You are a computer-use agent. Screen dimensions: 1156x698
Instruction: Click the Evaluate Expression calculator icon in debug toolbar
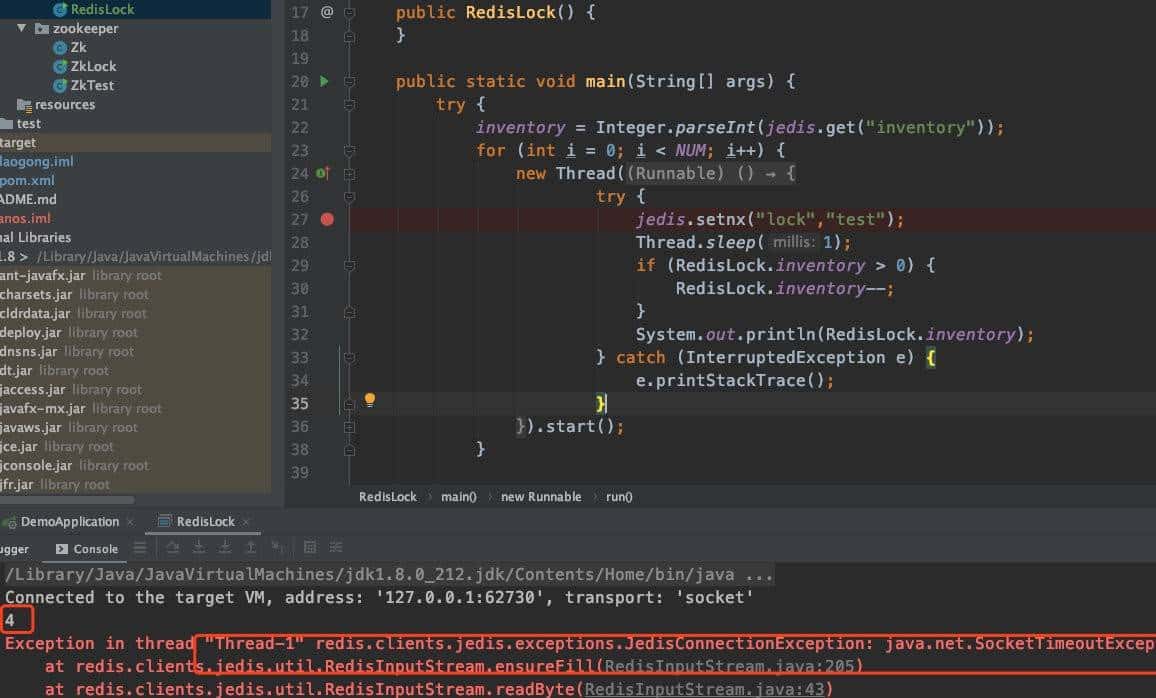click(x=309, y=548)
